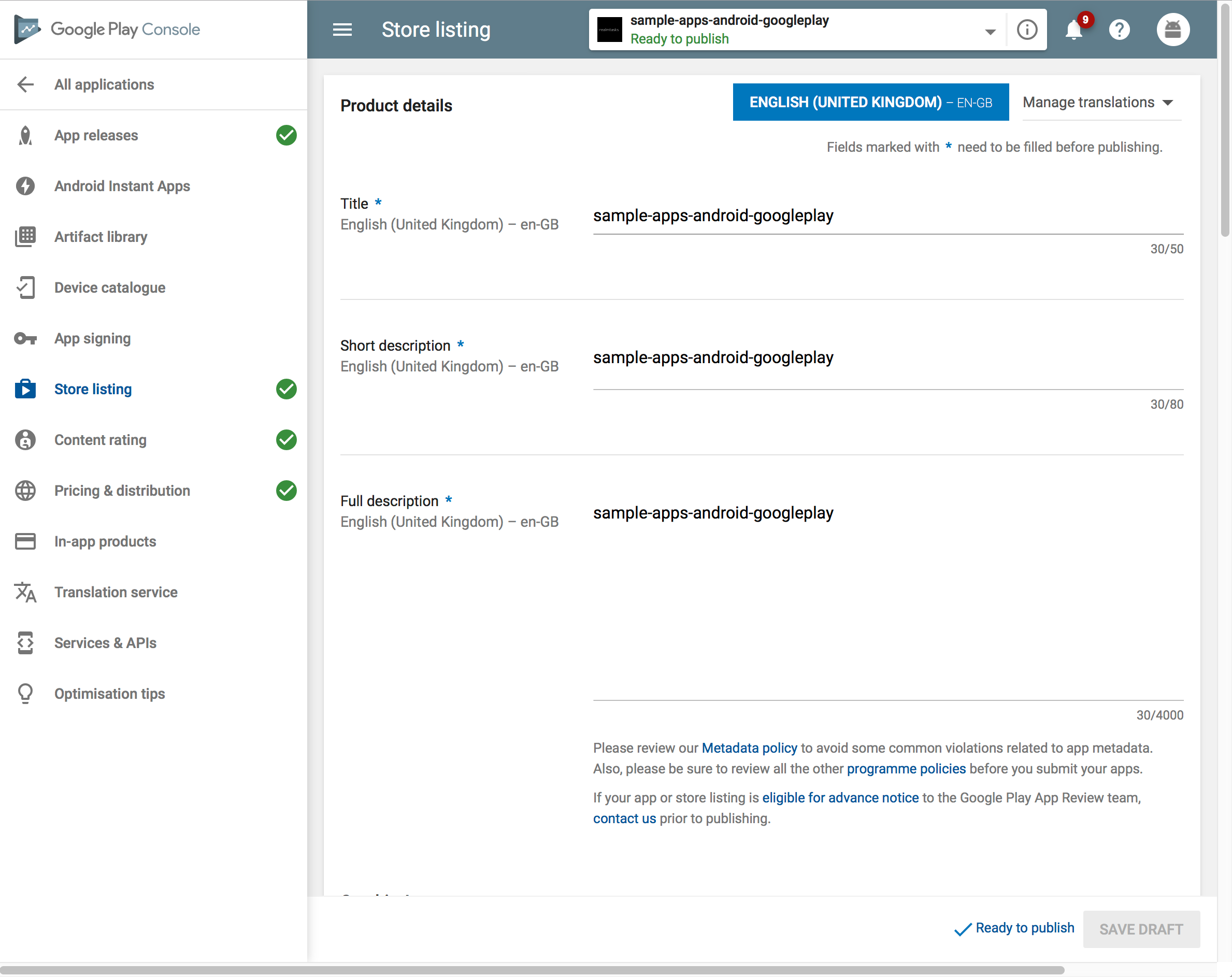Image resolution: width=1232 pixels, height=977 pixels.
Task: Click the help question mark icon
Action: click(x=1119, y=30)
